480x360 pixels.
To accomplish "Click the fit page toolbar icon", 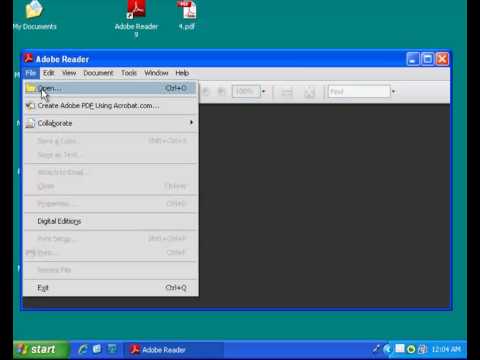I will (x=310, y=92).
